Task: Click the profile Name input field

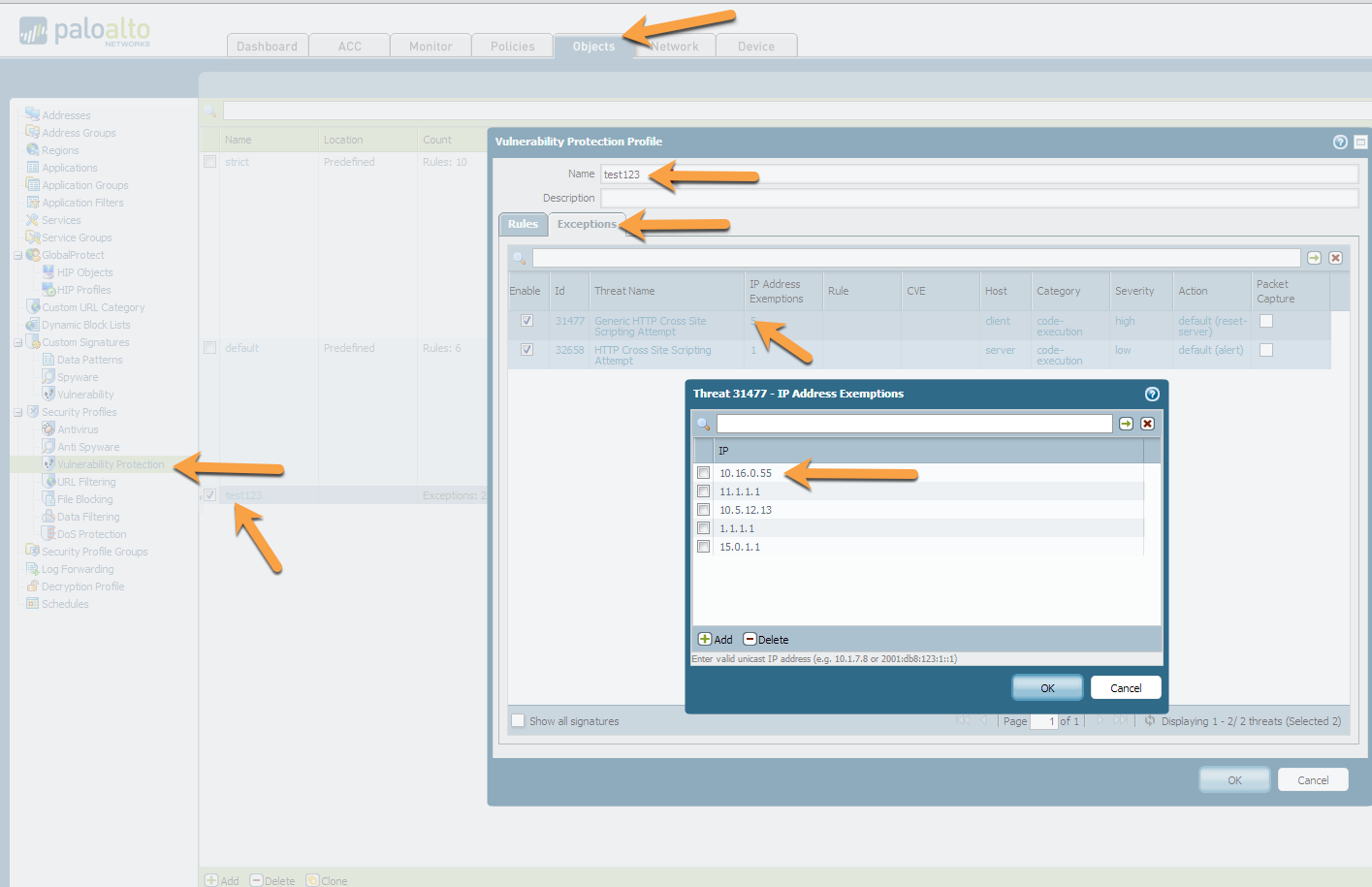Action: [979, 174]
